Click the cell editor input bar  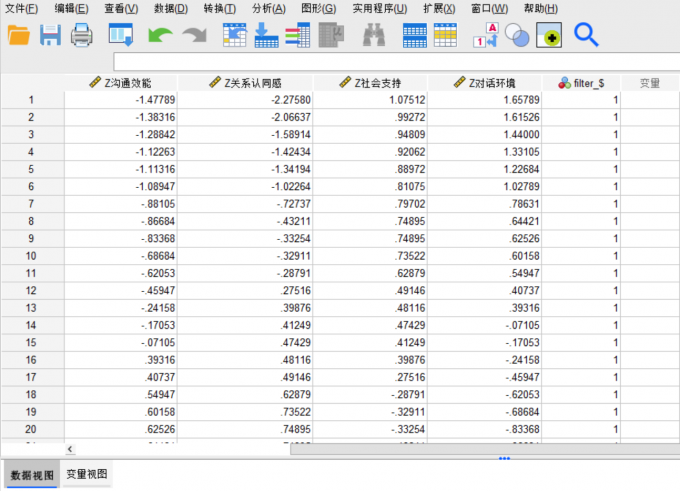390,62
